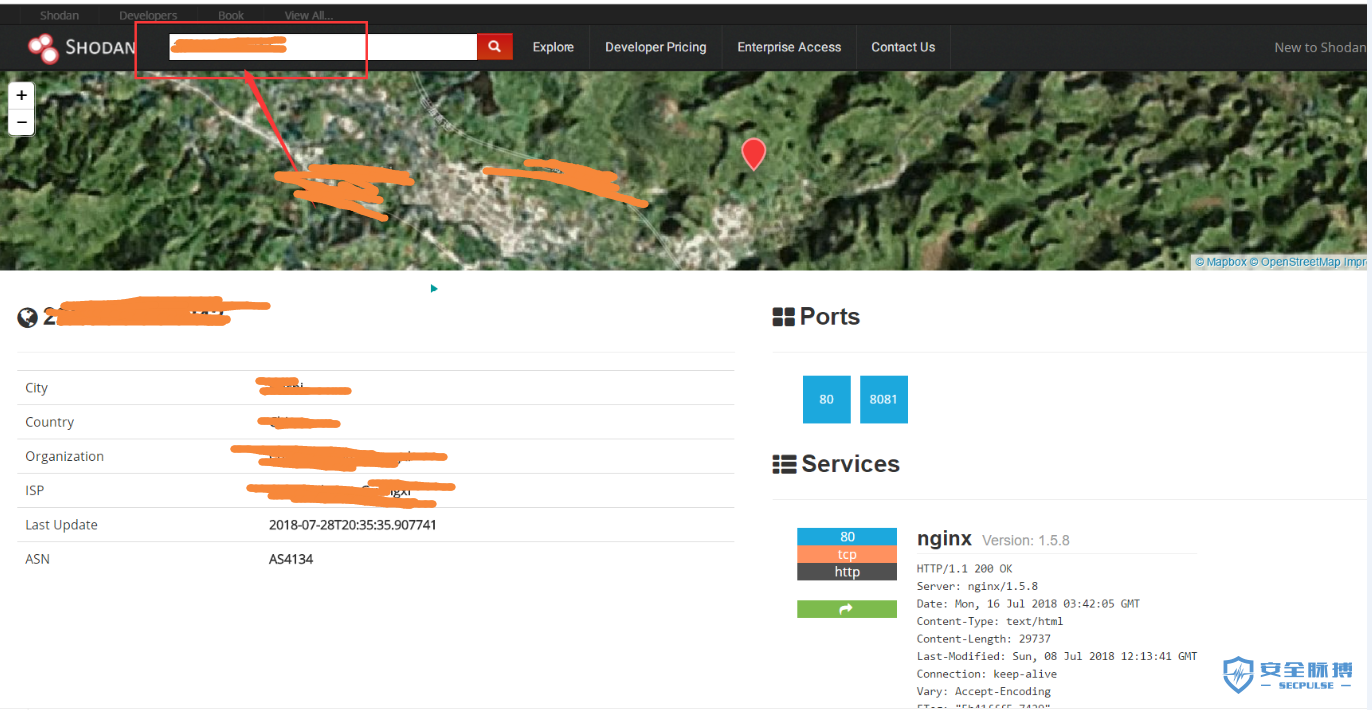The image size is (1372, 710).
Task: Click the green share arrow under port 80 service
Action: (846, 608)
